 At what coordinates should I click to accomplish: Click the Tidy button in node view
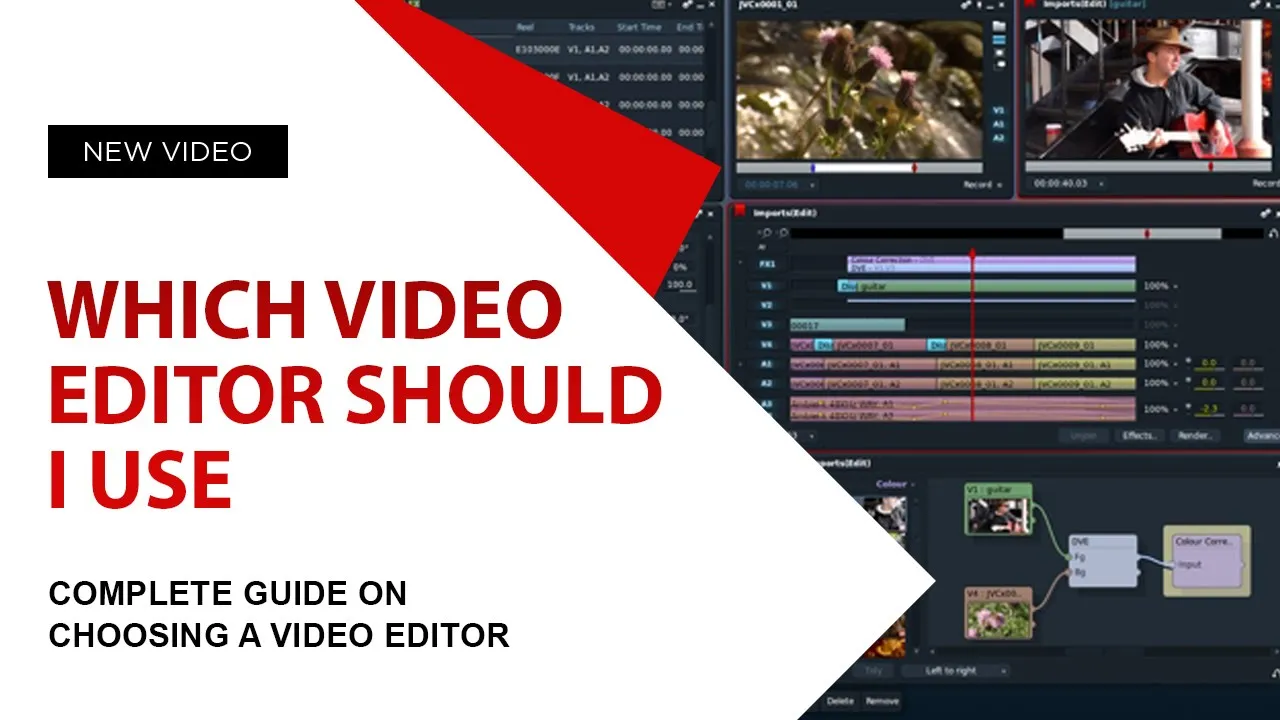(x=874, y=671)
